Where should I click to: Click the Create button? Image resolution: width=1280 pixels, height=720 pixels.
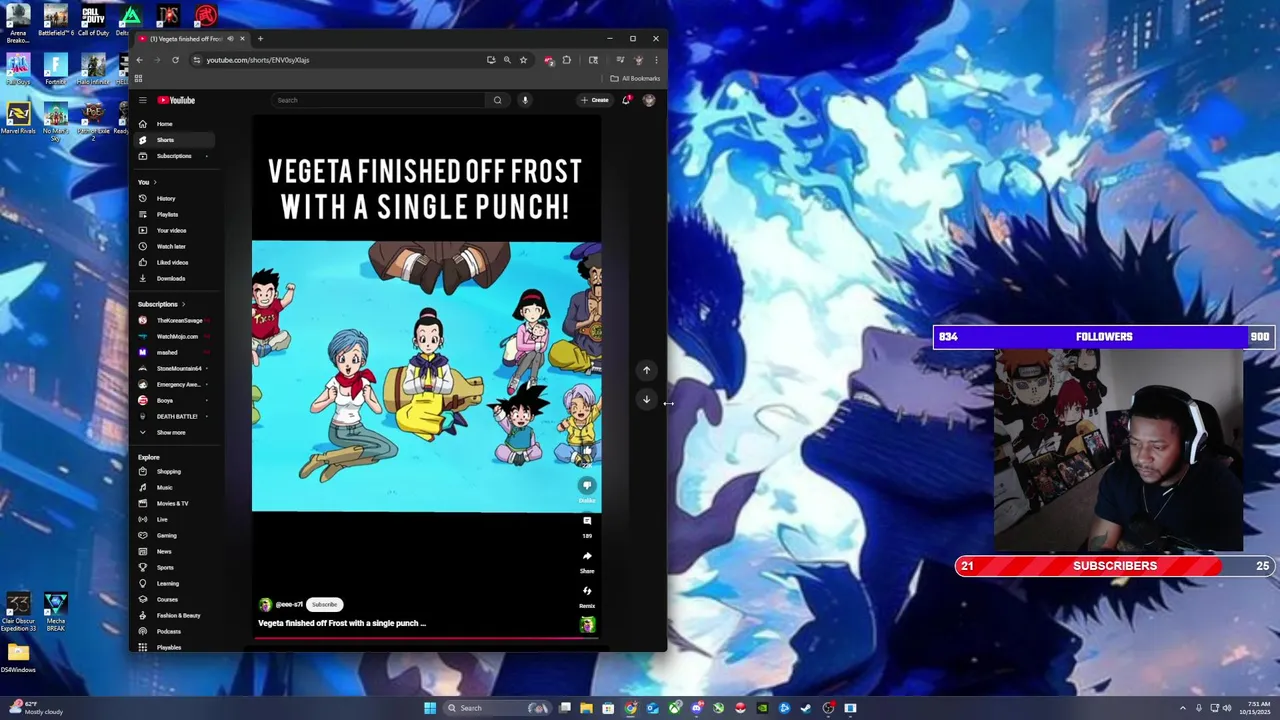click(x=595, y=100)
